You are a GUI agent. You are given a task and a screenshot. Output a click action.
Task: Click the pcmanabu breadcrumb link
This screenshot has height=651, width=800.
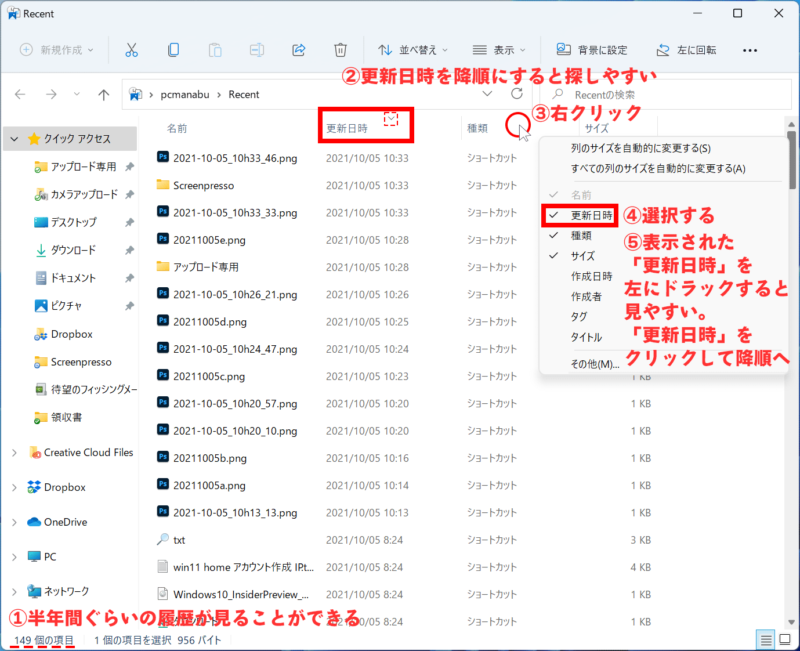click(x=185, y=93)
